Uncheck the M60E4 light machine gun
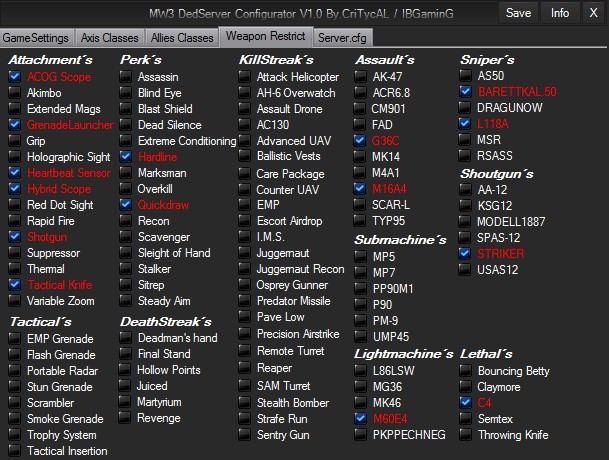The height and width of the screenshot is (460, 609). click(360, 418)
